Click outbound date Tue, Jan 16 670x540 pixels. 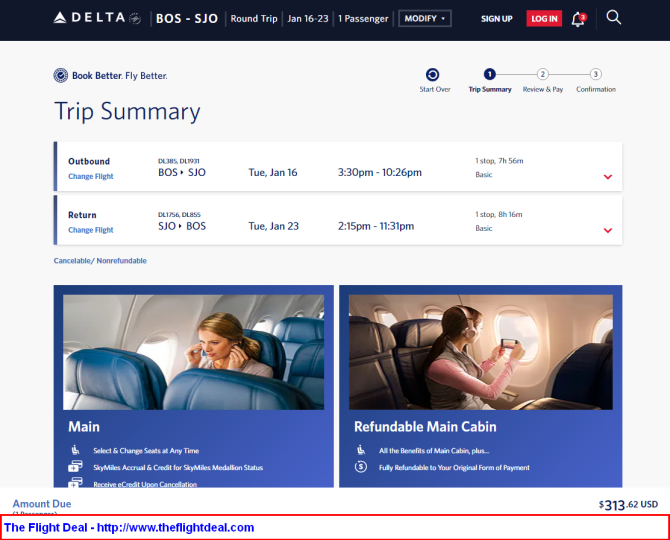(273, 173)
